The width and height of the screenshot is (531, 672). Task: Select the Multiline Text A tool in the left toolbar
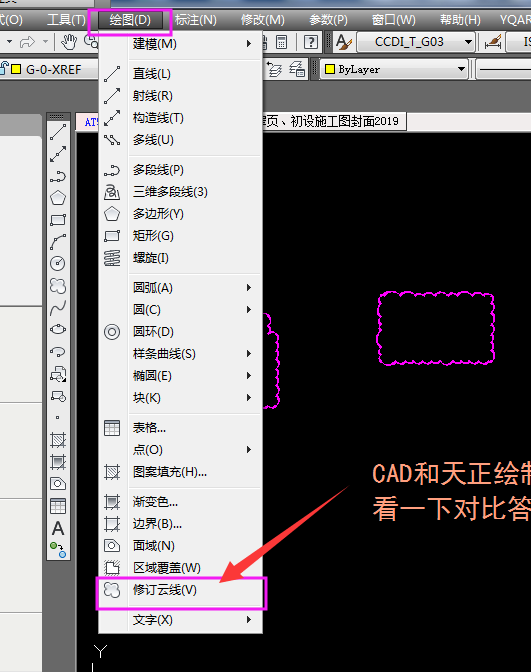tap(58, 528)
